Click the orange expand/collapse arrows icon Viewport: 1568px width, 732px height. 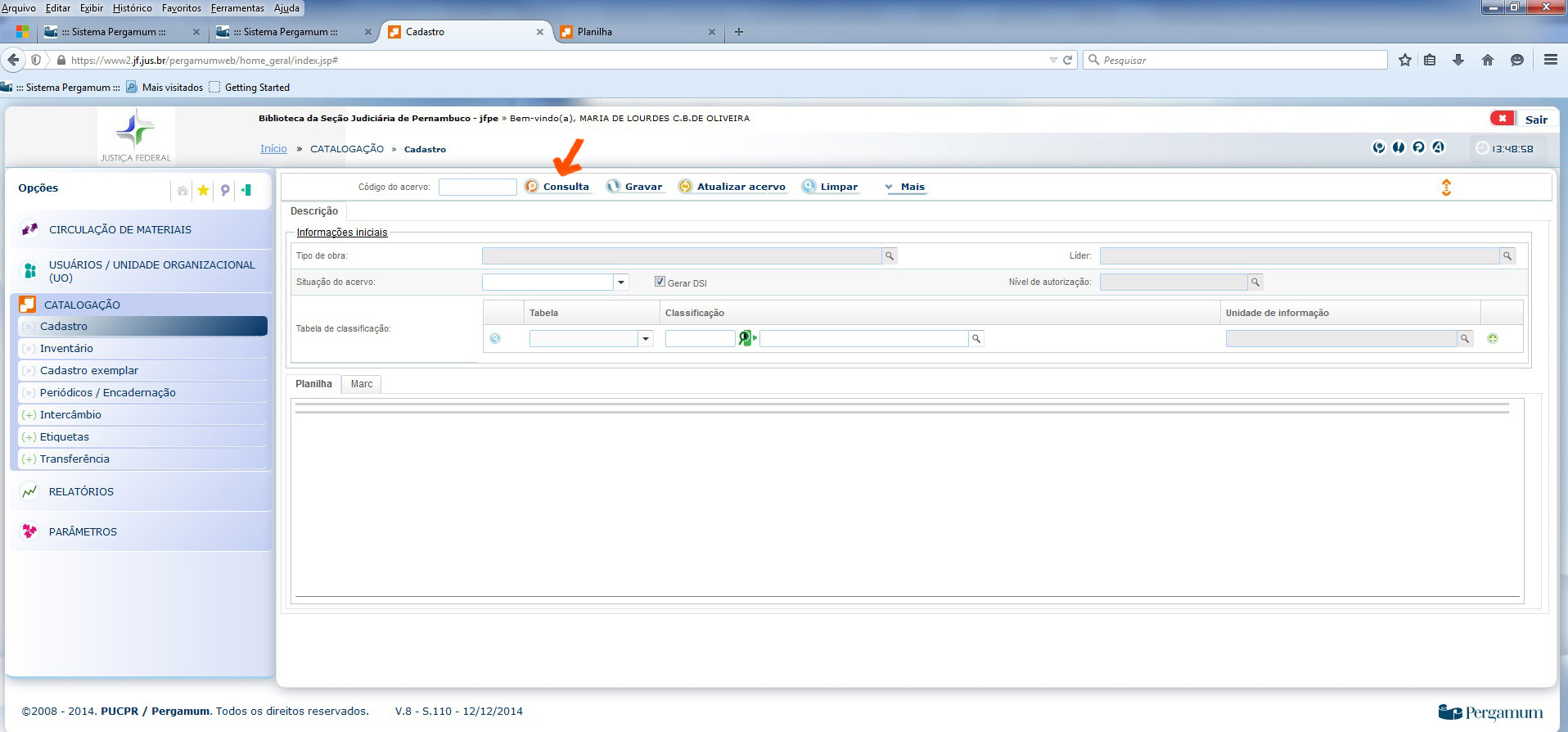[1446, 188]
